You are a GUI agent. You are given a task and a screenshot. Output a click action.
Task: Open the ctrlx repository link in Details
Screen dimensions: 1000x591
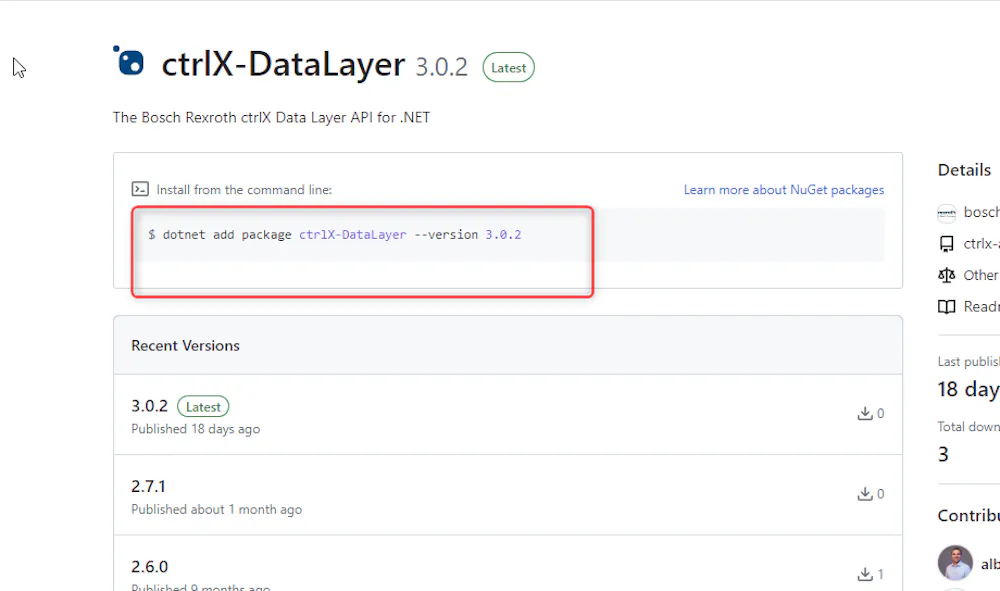point(982,244)
